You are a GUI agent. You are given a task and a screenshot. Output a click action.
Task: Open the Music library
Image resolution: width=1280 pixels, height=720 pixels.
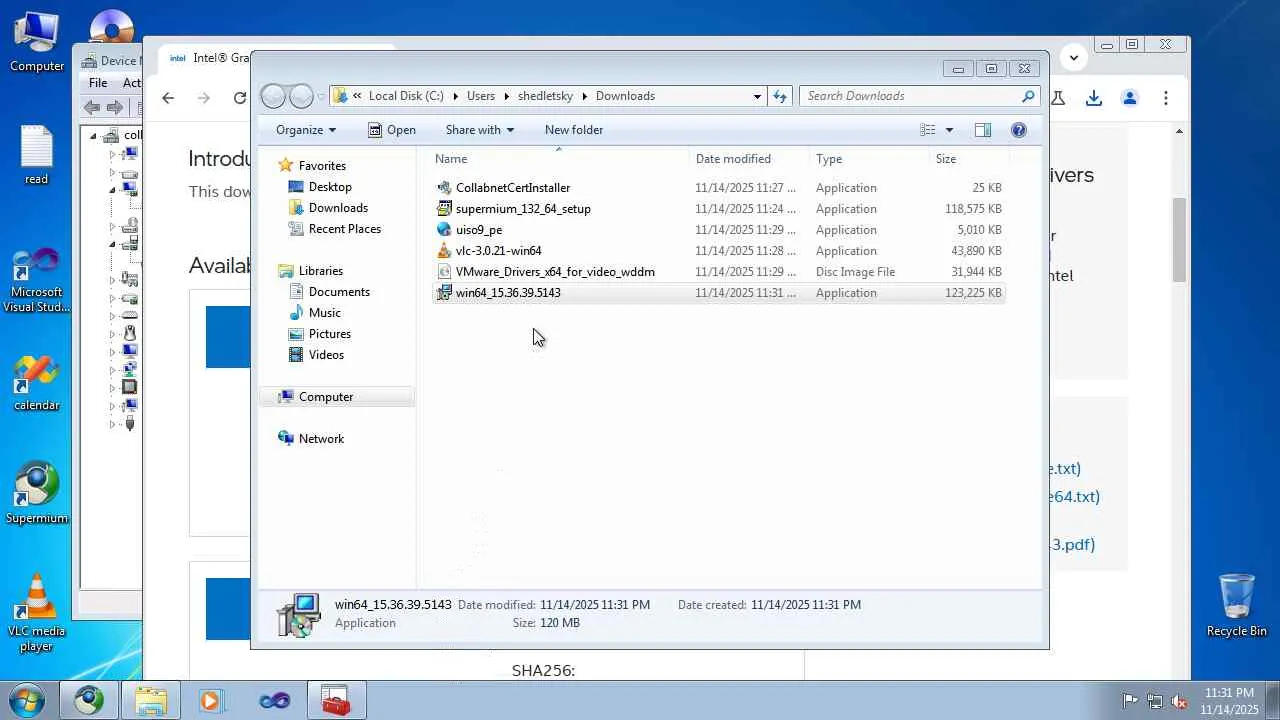pos(324,313)
